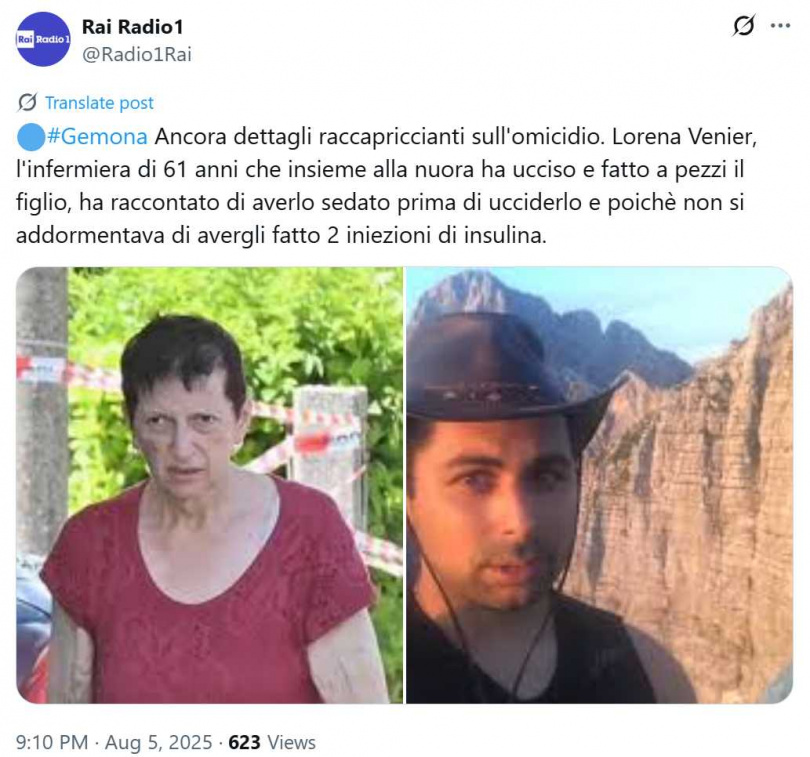Click the Translate post link

(x=99, y=103)
